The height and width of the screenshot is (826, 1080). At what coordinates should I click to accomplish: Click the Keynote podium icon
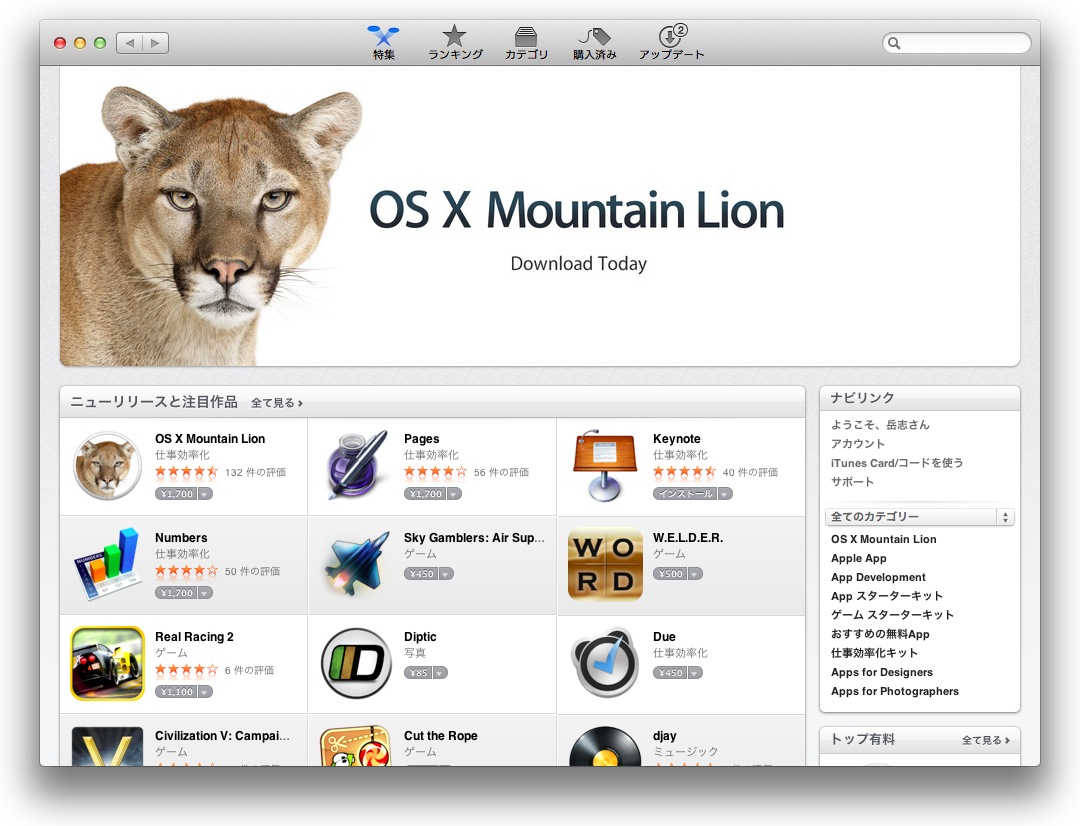[x=605, y=466]
